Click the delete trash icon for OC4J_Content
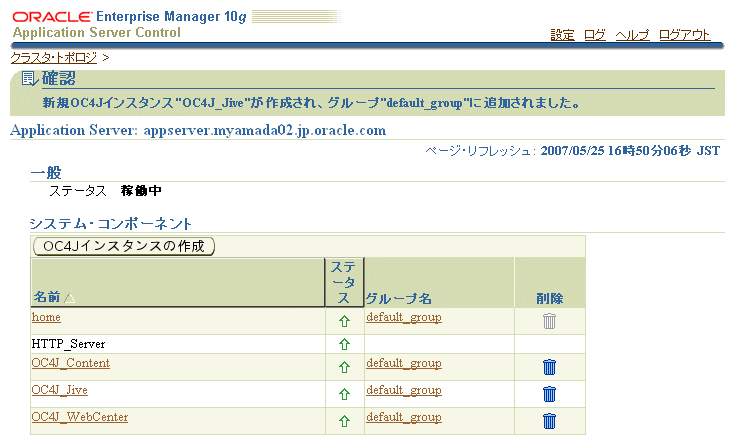The width and height of the screenshot is (732, 440). coord(549,367)
